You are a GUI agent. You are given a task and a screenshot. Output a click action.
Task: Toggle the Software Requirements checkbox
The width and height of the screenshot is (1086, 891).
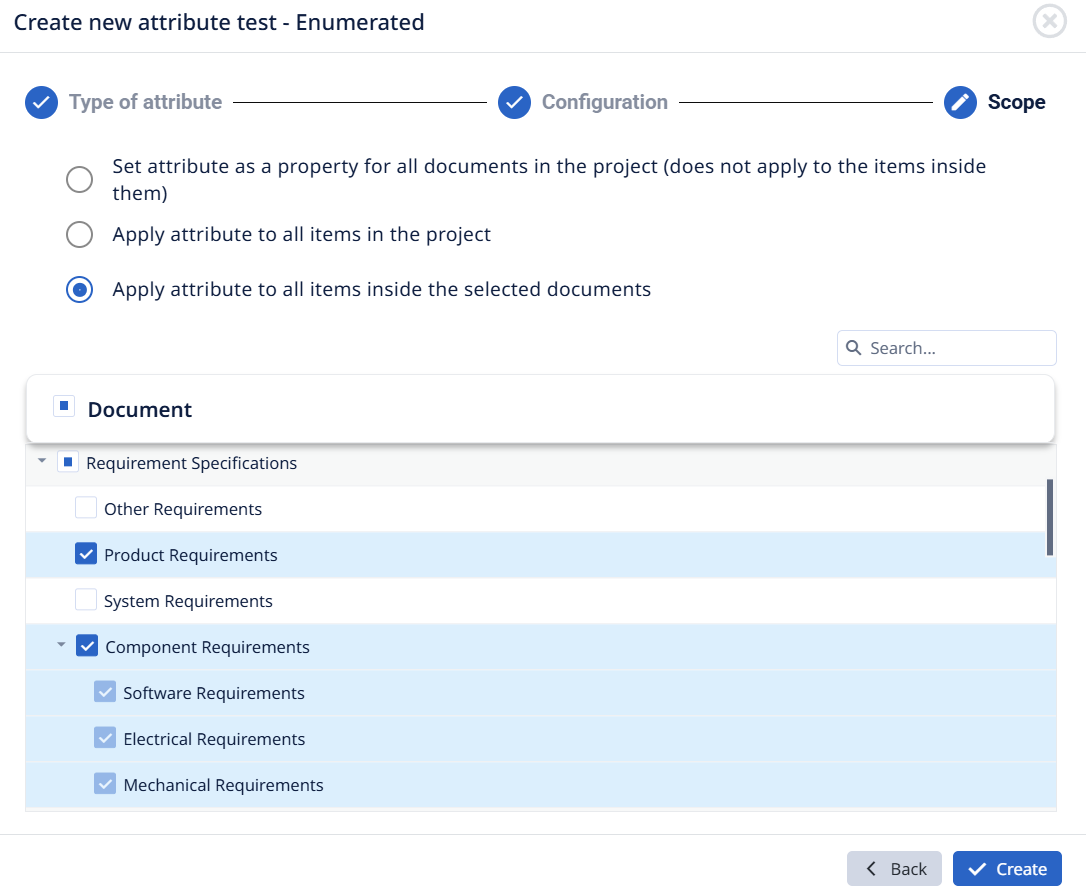[x=105, y=691]
